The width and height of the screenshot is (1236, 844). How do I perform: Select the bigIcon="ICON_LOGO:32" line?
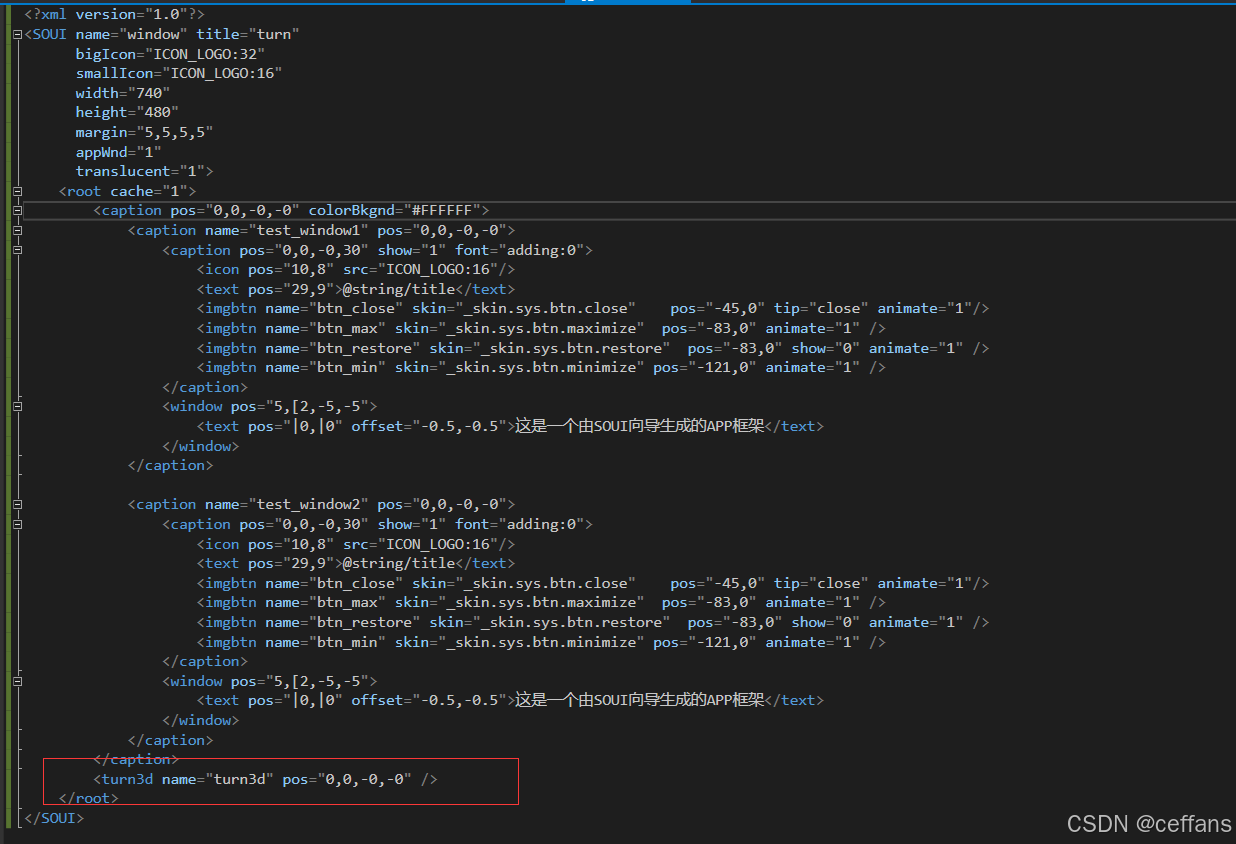[170, 54]
